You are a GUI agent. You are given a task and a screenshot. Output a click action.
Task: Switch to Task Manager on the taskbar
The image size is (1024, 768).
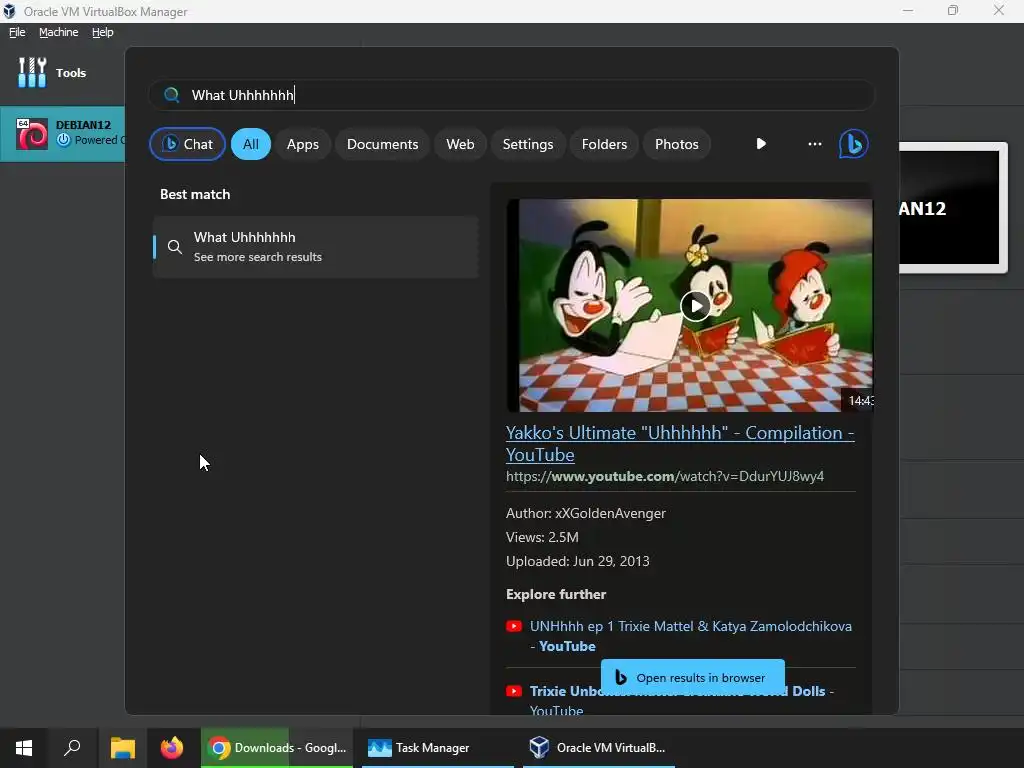438,748
